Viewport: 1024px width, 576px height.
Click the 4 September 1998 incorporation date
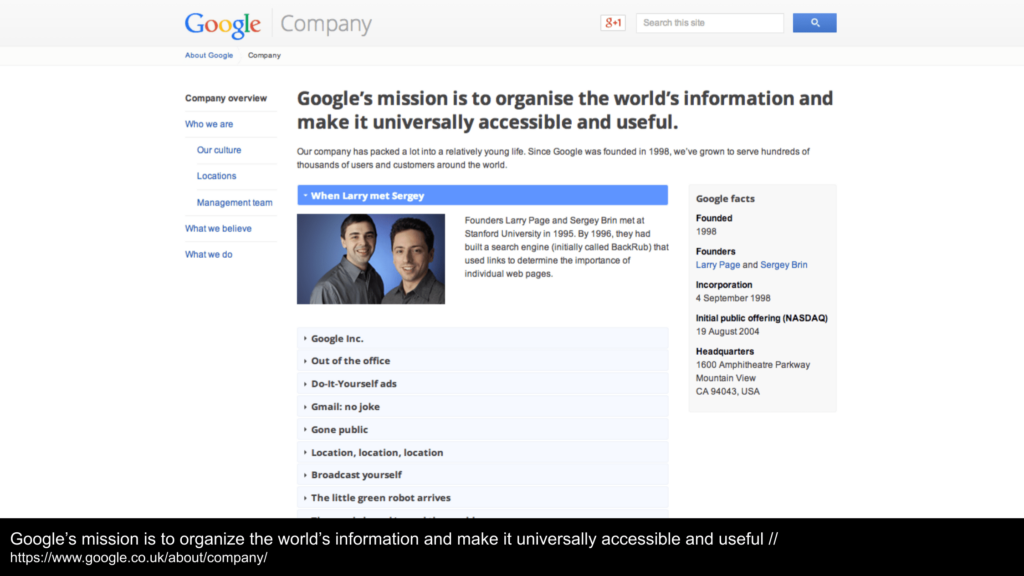coord(733,298)
